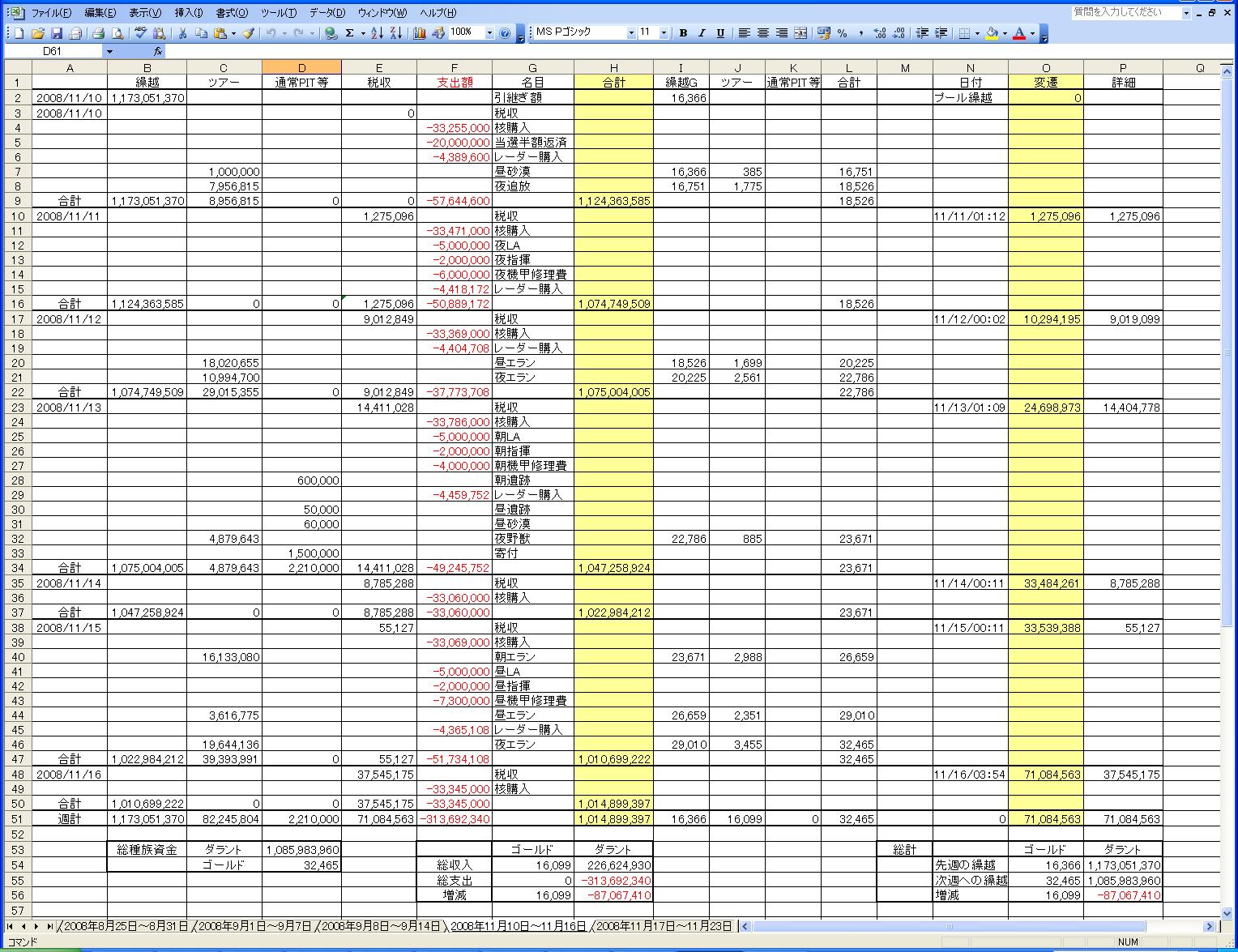Apply red font color A
The height and width of the screenshot is (952, 1238).
[1019, 33]
